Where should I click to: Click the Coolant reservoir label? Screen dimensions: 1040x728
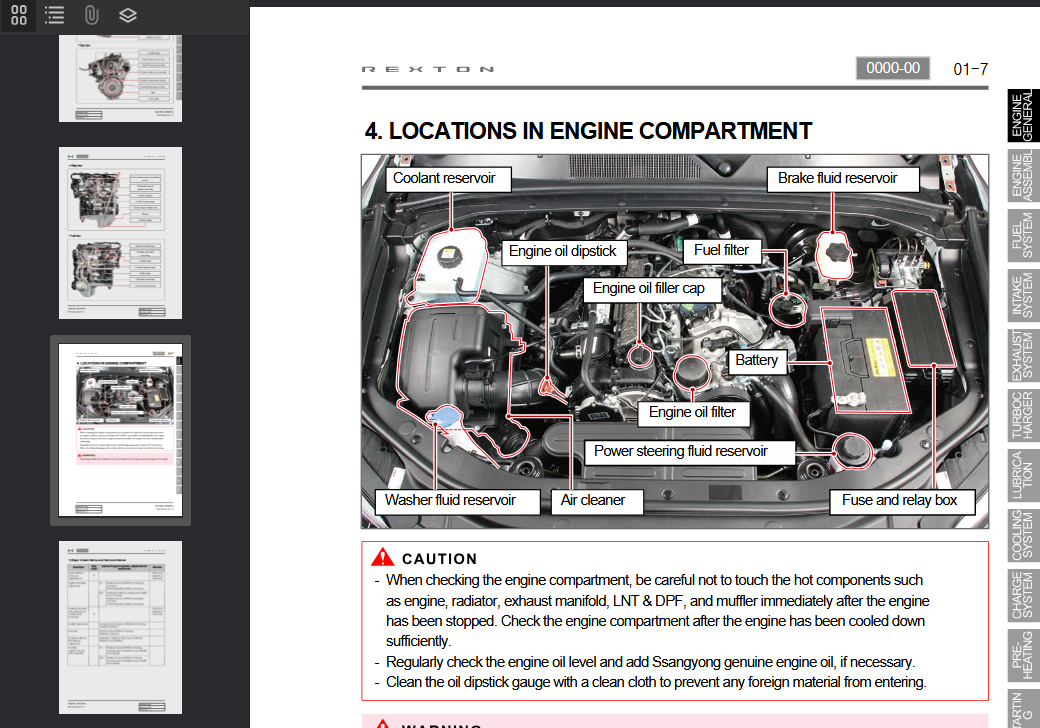point(448,179)
